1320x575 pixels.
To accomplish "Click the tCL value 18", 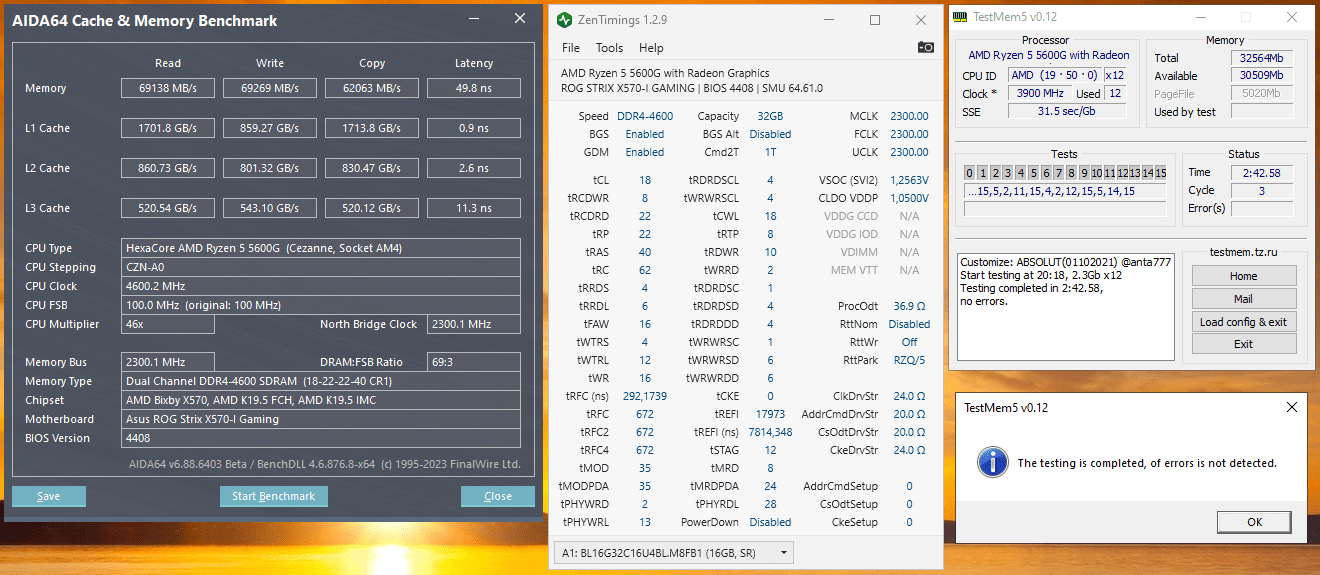I will 645,180.
